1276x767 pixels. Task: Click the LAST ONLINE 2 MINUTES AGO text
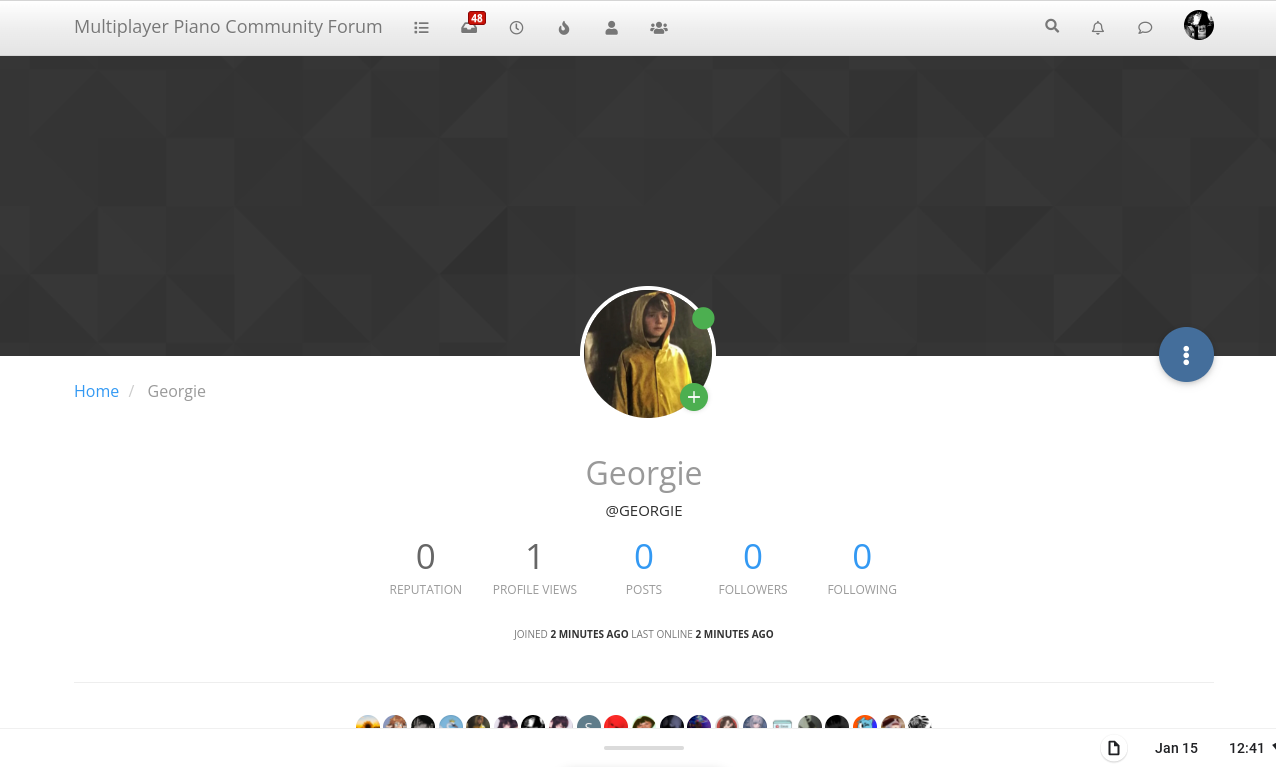point(702,634)
